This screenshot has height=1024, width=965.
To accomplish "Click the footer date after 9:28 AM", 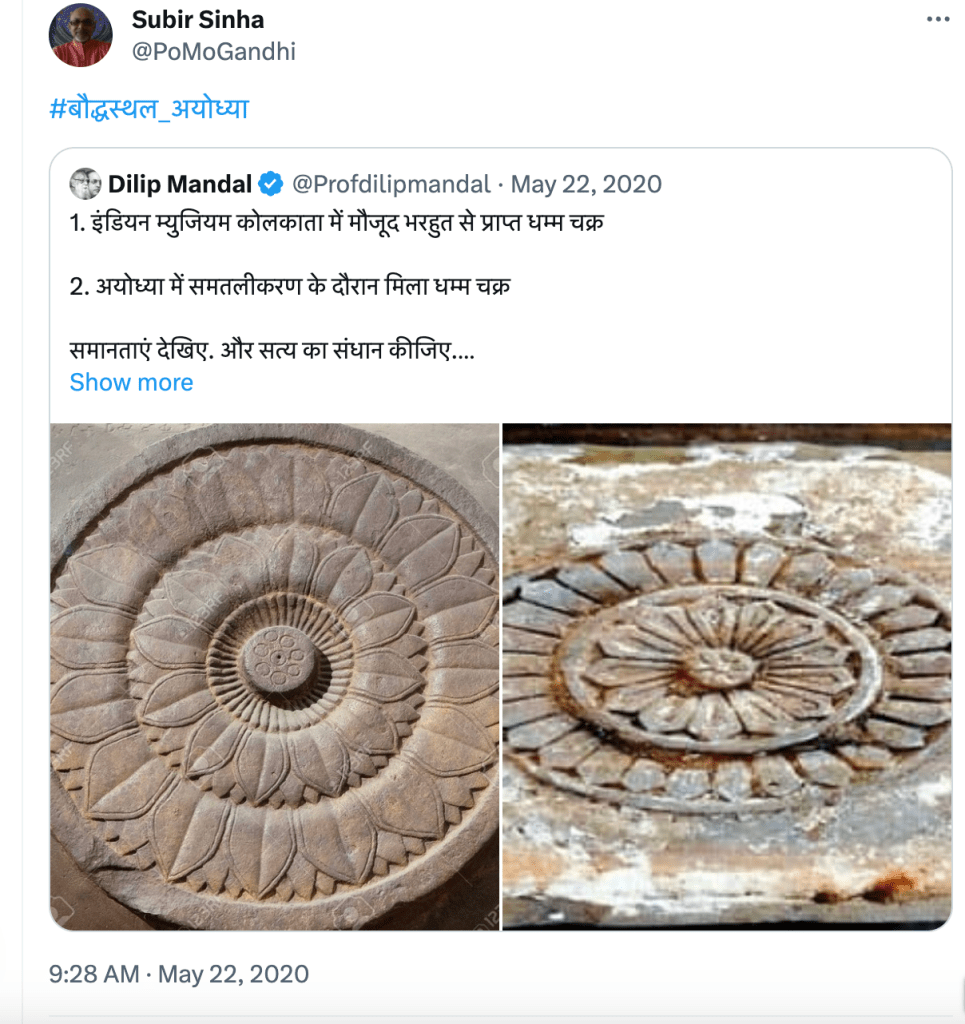I will click(x=232, y=973).
